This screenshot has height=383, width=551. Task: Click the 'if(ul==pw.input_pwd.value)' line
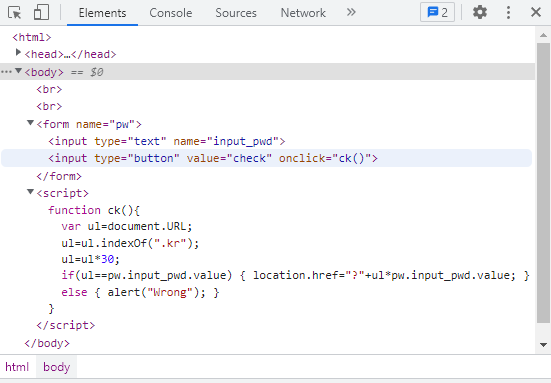pos(295,275)
